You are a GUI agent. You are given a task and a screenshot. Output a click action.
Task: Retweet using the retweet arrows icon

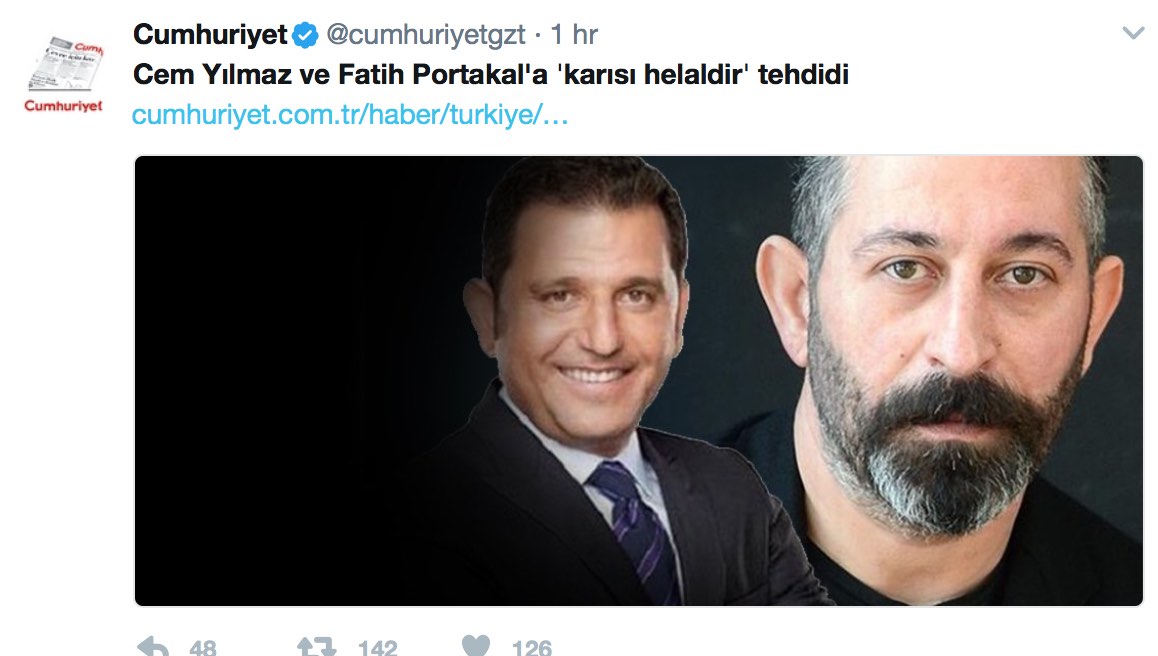pos(315,646)
